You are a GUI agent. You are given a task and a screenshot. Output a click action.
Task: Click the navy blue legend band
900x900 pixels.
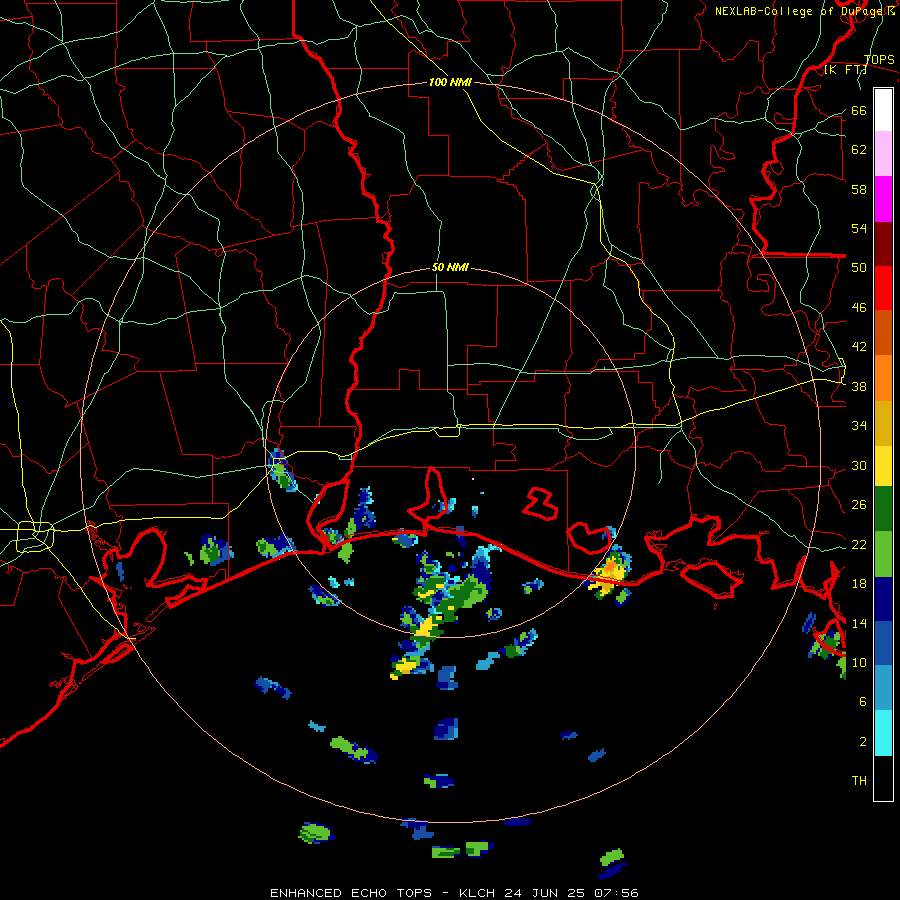[x=883, y=599]
